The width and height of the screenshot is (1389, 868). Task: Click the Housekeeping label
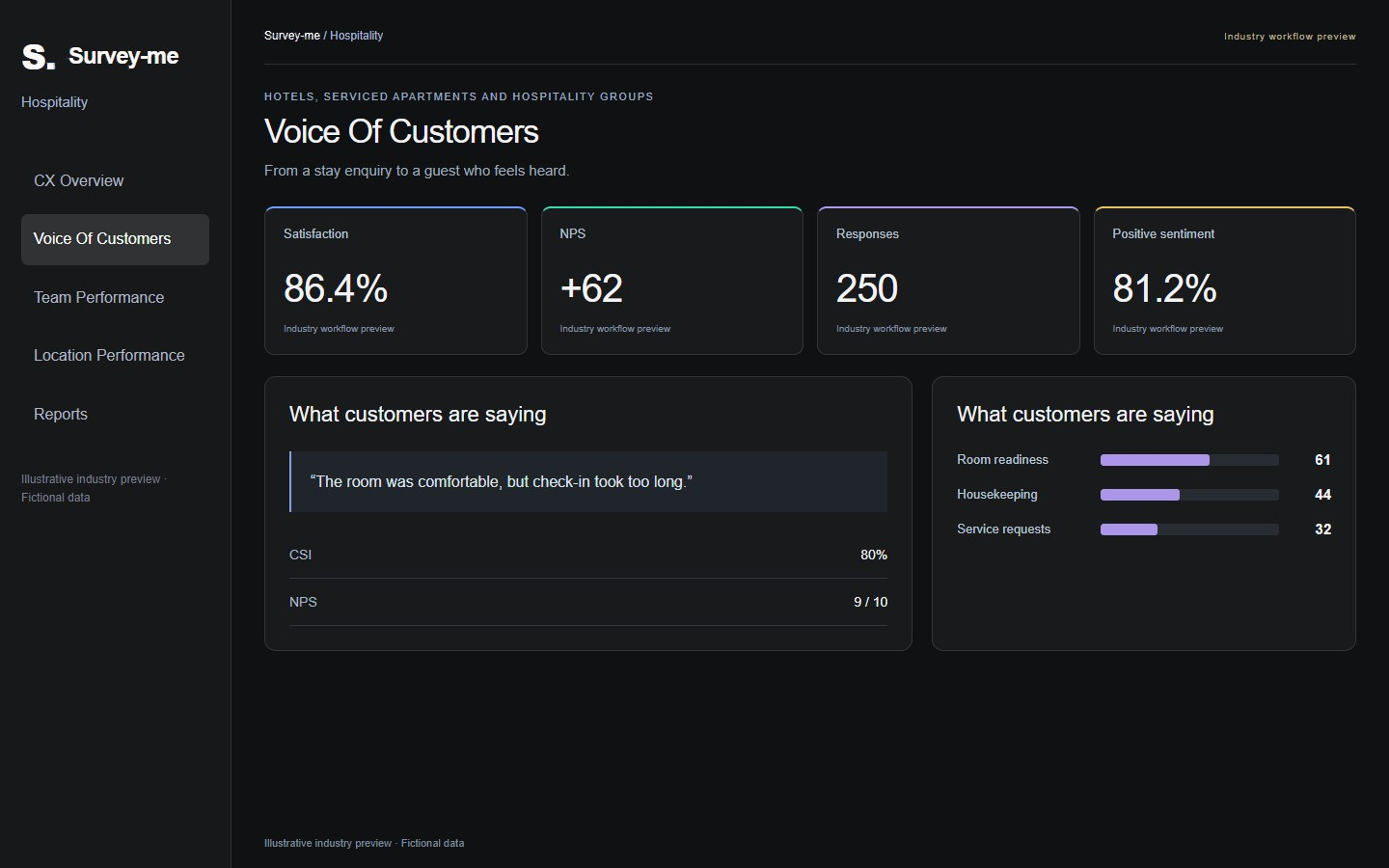997,495
